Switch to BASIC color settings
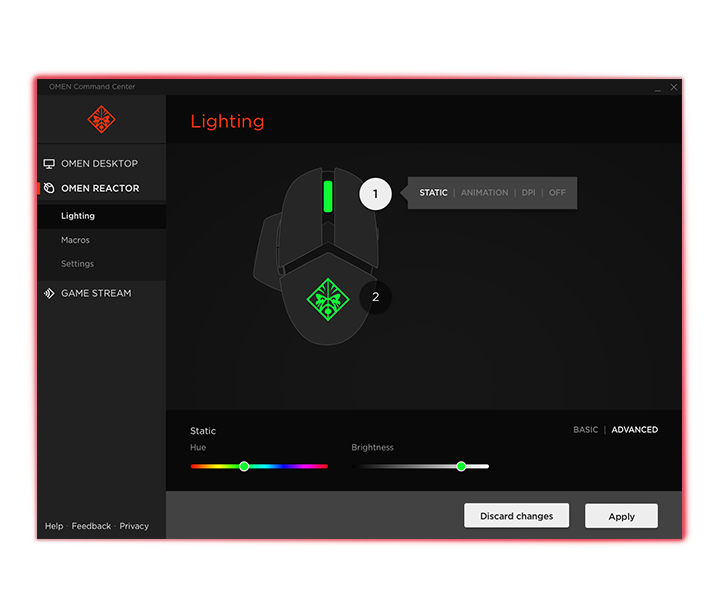720x615 pixels. tap(585, 430)
